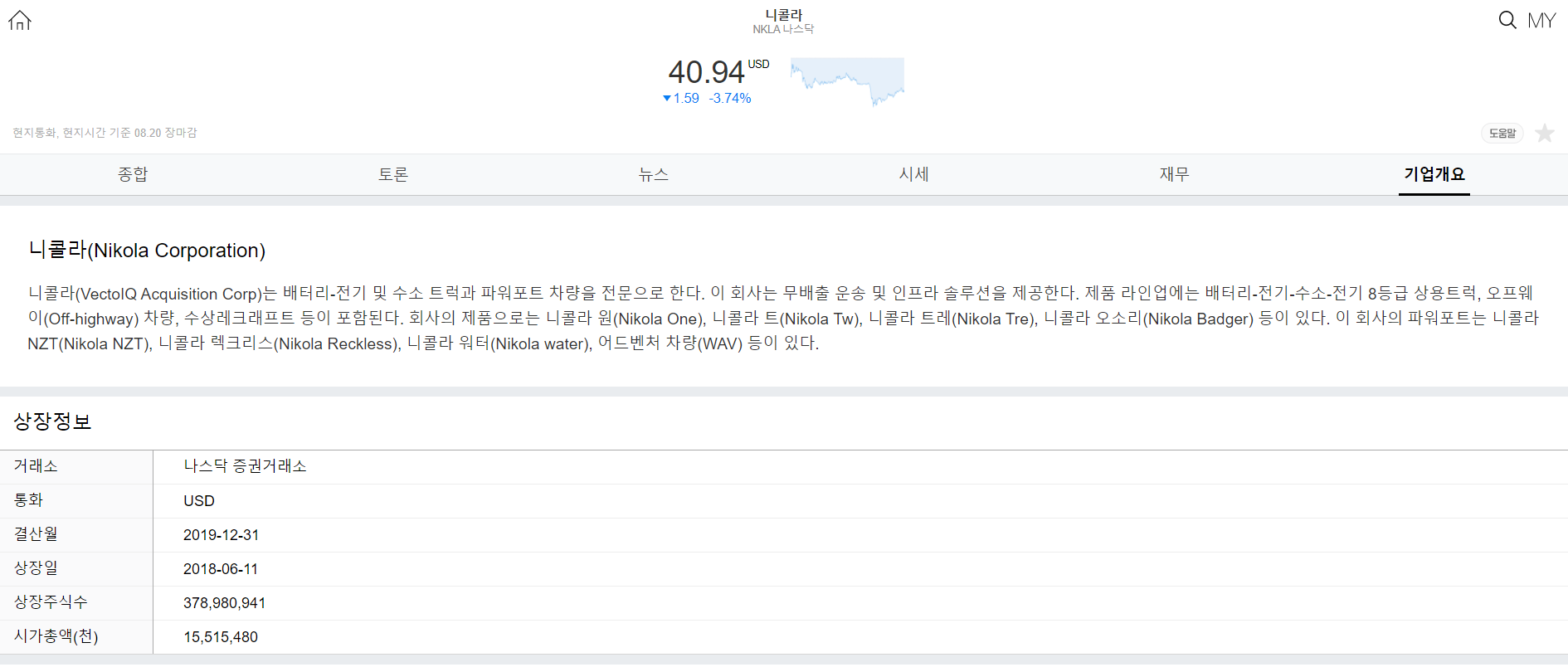Viewport: 1568px width, 672px height.
Task: Switch to the 시세 tab
Action: click(914, 174)
